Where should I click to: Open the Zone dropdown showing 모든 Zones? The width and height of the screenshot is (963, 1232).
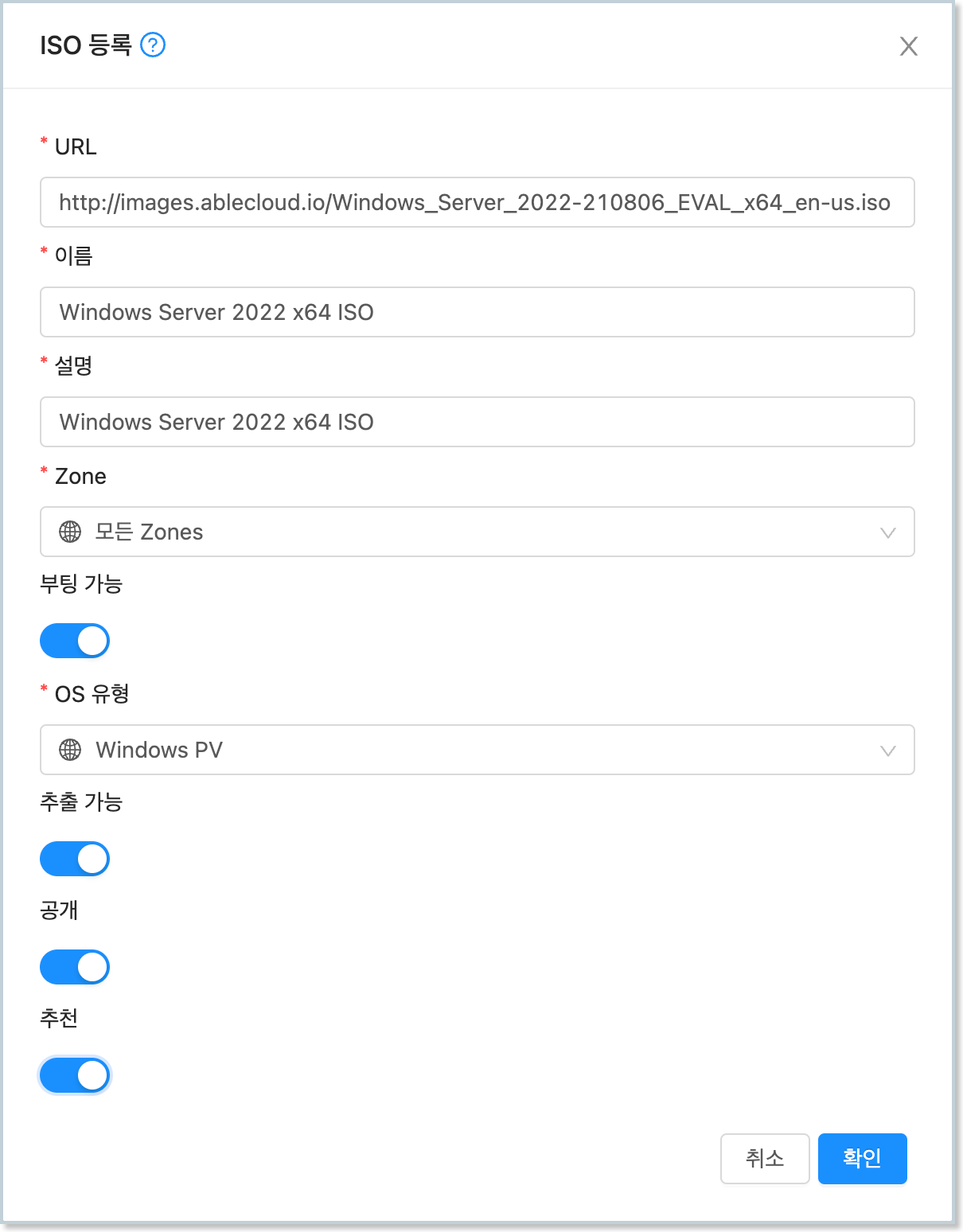click(477, 532)
